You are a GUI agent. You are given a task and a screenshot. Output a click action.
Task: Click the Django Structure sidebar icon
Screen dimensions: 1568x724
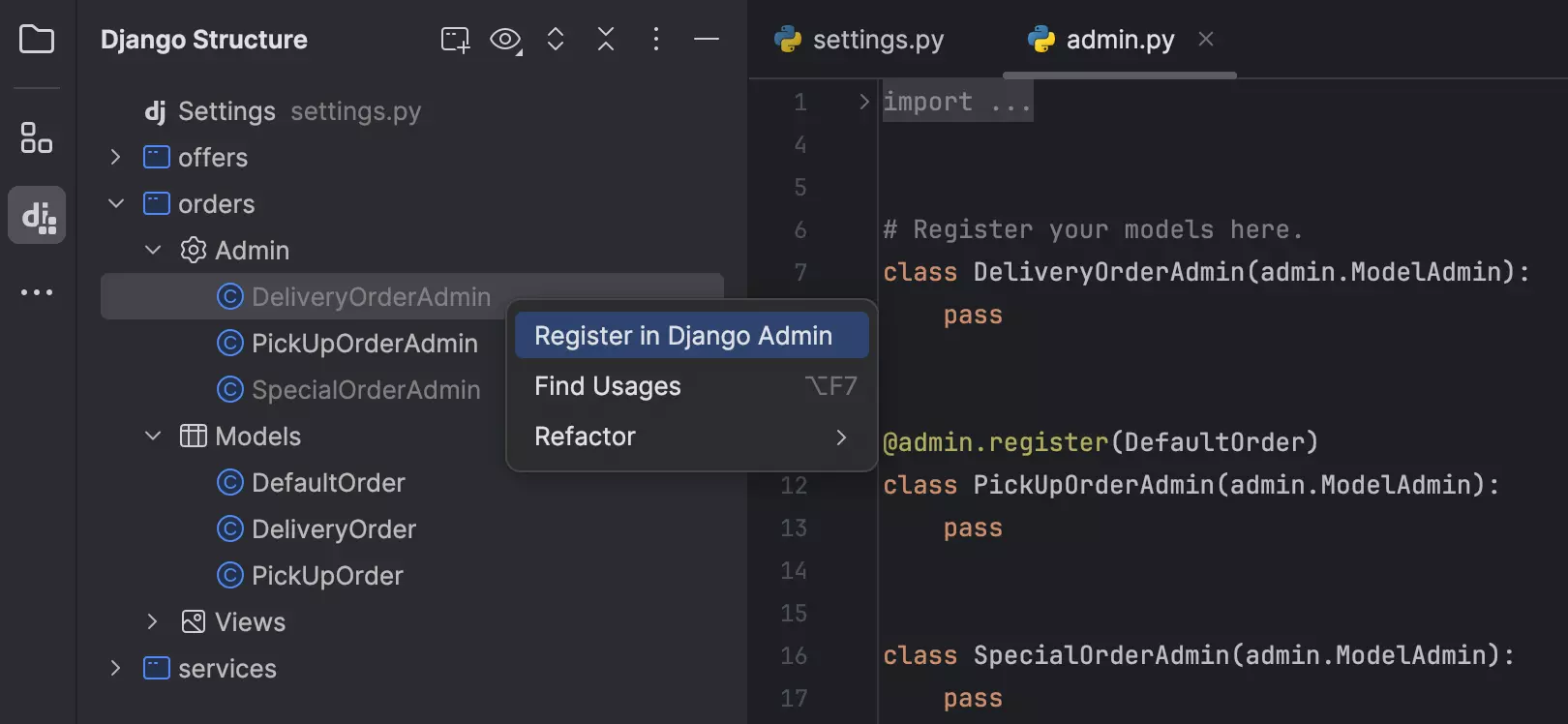38,215
